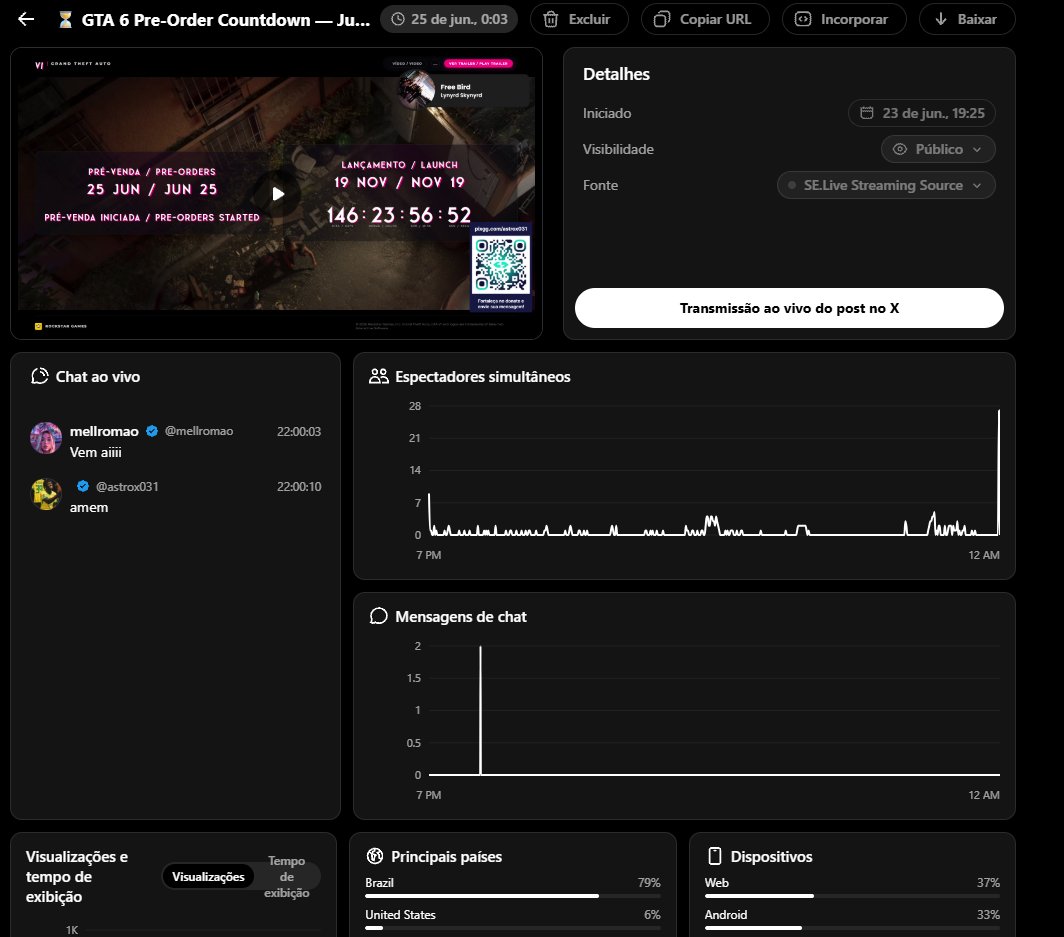Click the Chat ao vivo bubble icon
Image resolution: width=1064 pixels, height=937 pixels.
(x=40, y=376)
